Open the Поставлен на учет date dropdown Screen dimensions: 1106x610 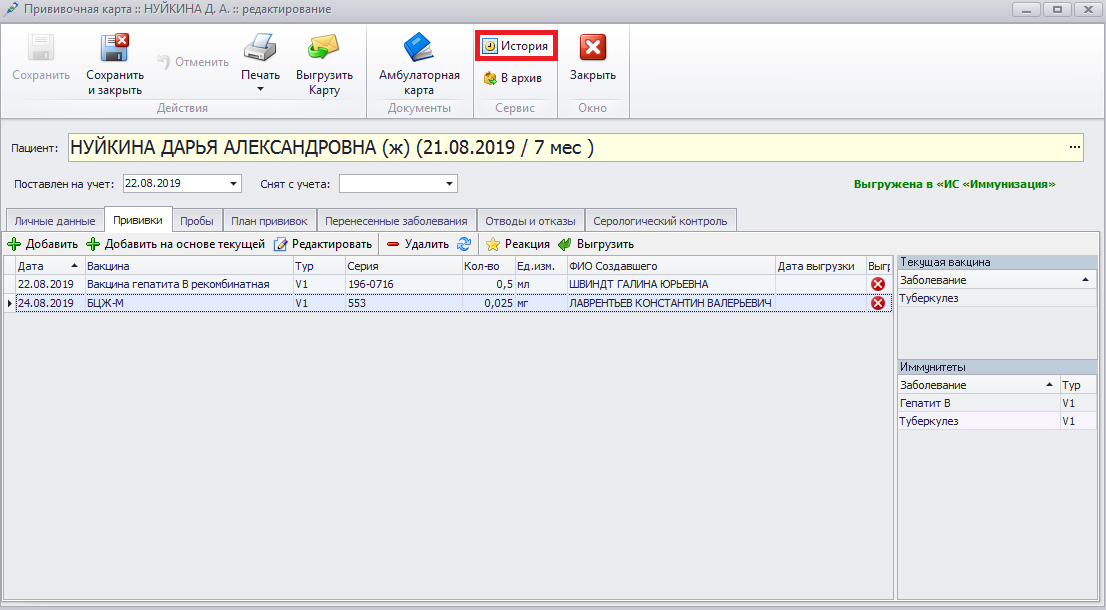tap(234, 184)
